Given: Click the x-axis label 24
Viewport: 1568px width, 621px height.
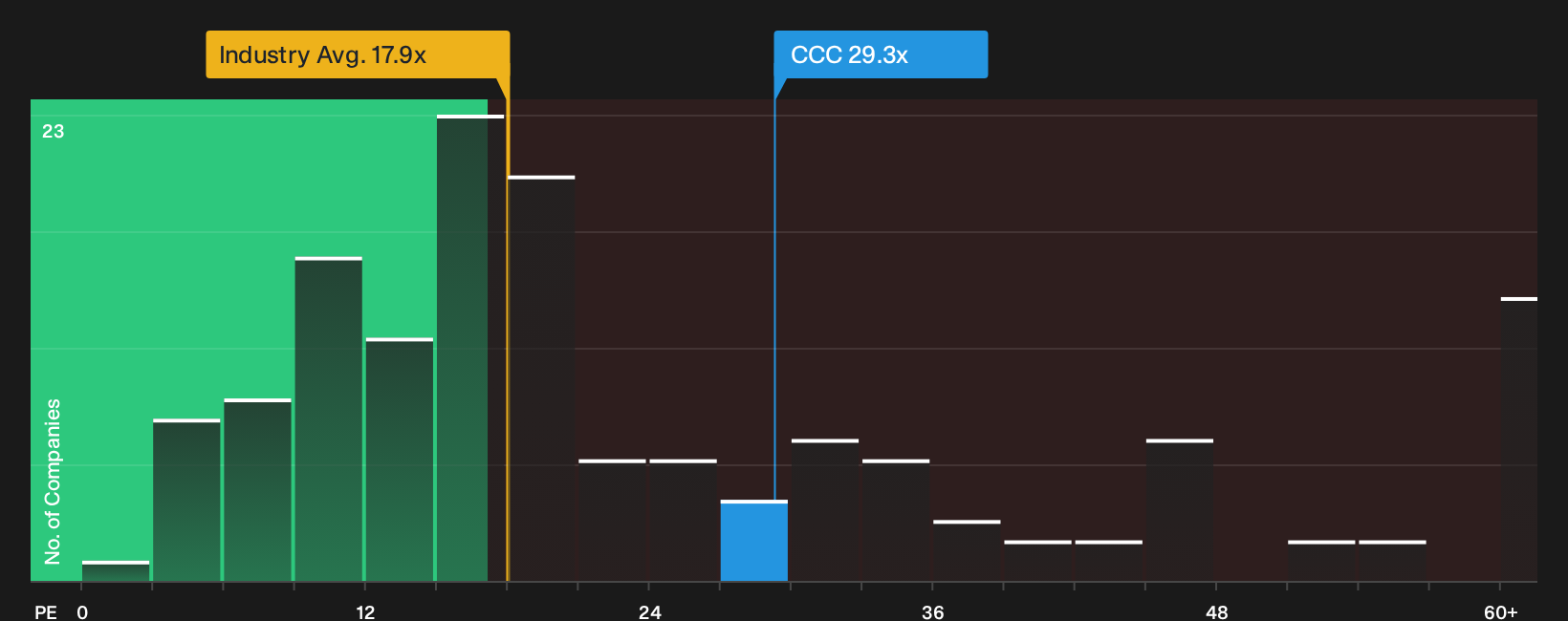Looking at the screenshot, I should [650, 611].
